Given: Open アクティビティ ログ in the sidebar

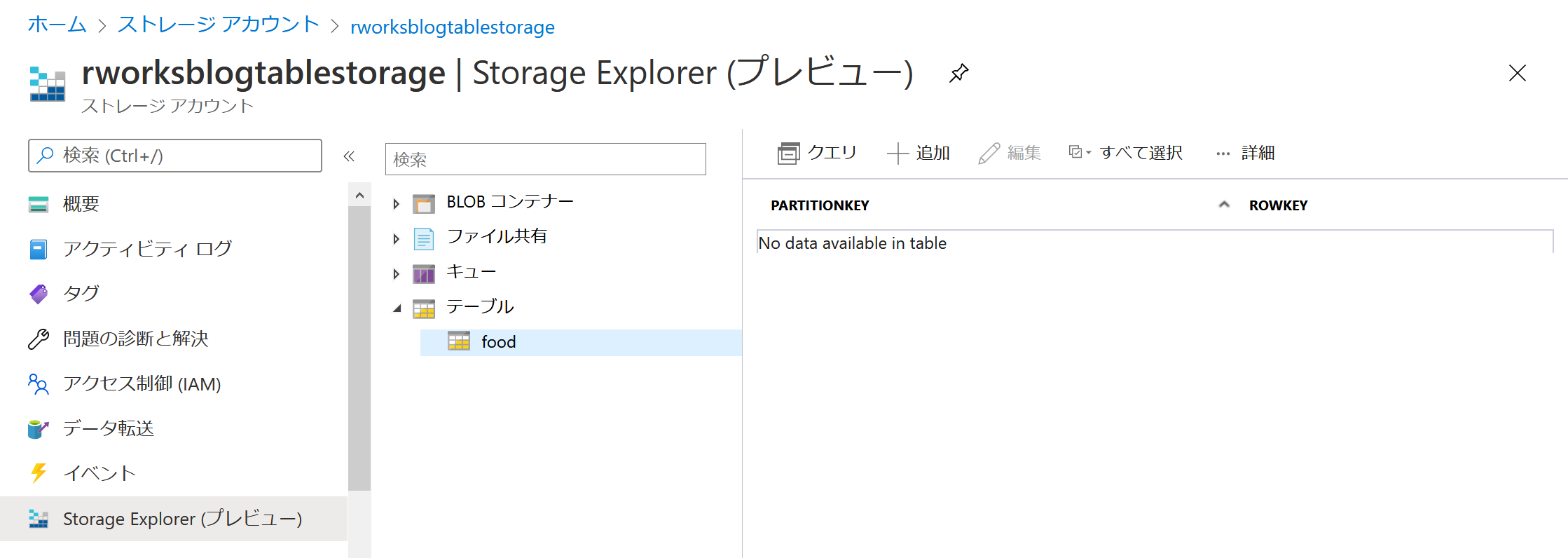Looking at the screenshot, I should [x=147, y=249].
